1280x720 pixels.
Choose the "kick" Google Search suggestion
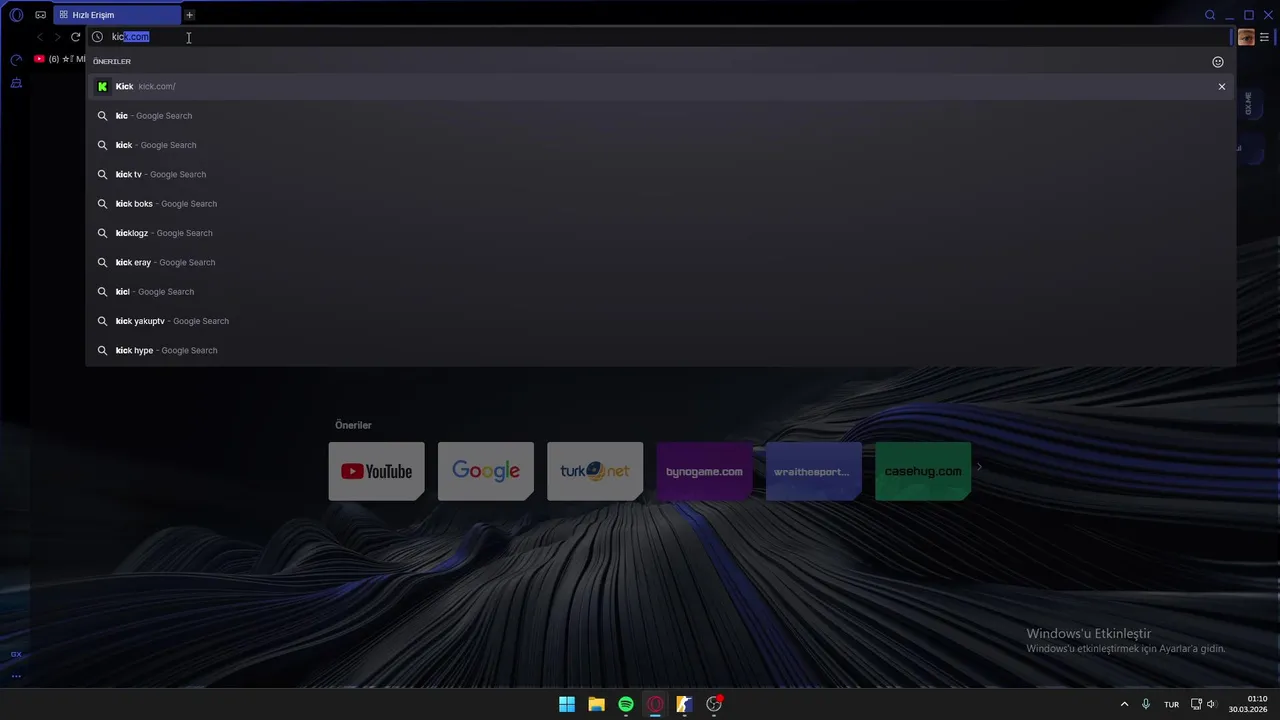660,145
